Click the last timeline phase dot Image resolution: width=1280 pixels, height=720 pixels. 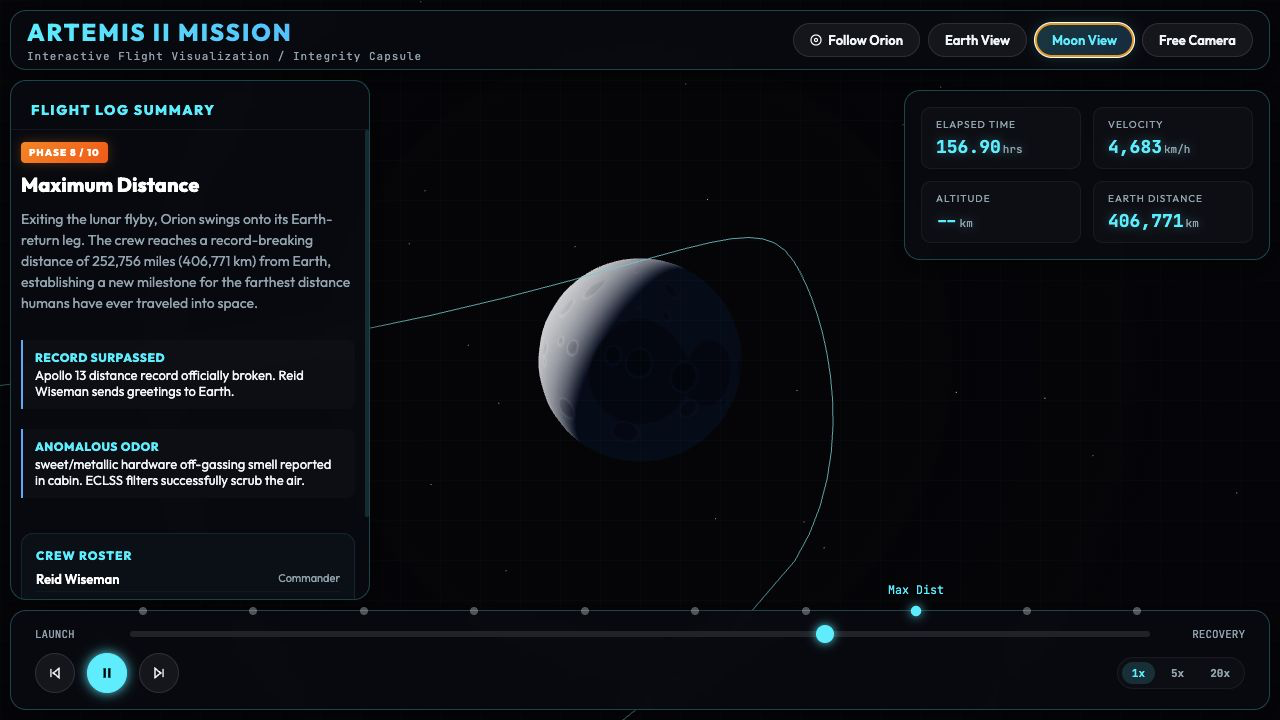pyautogui.click(x=1137, y=611)
